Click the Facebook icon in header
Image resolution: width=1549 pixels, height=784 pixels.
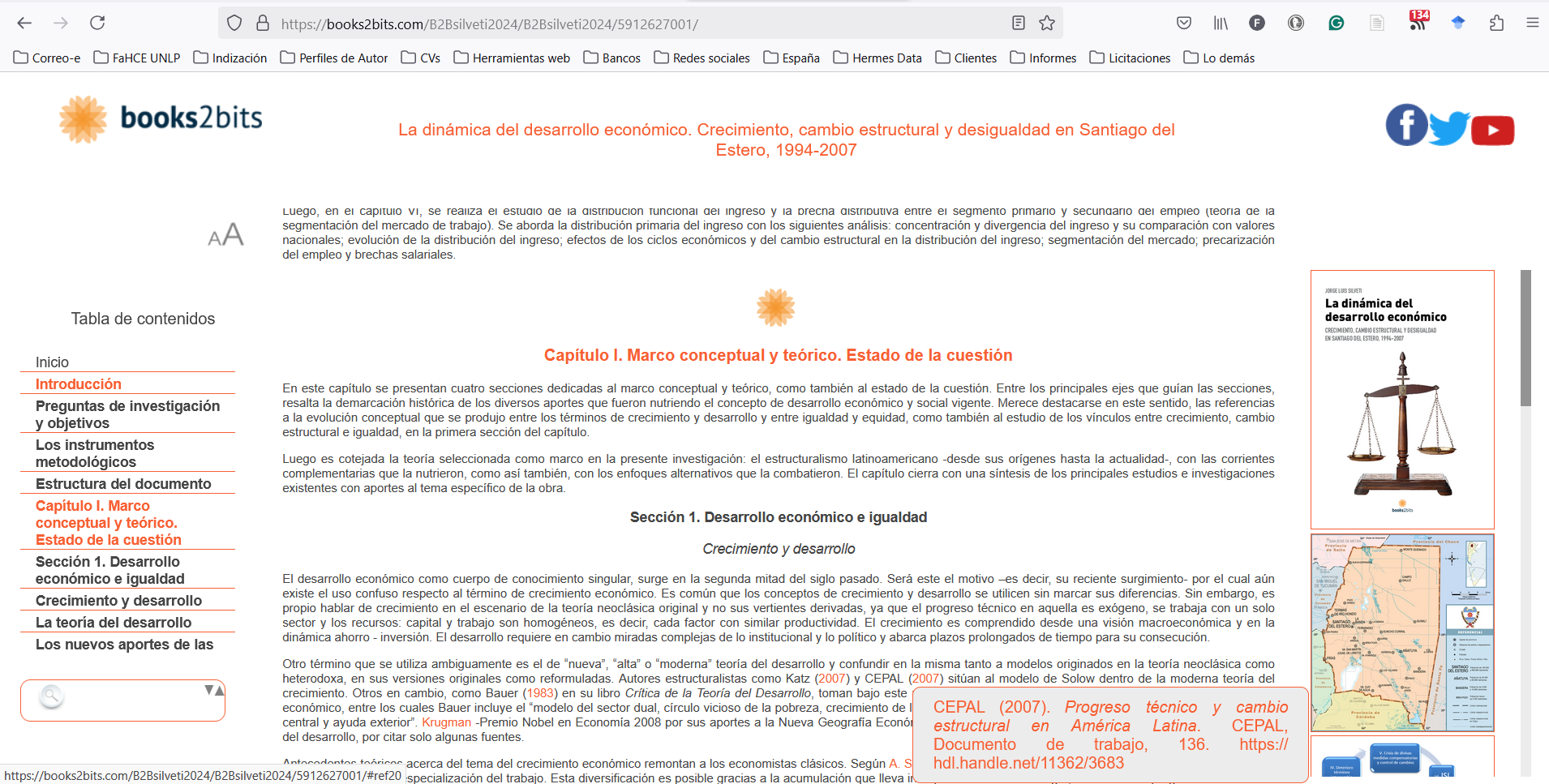pyautogui.click(x=1405, y=126)
